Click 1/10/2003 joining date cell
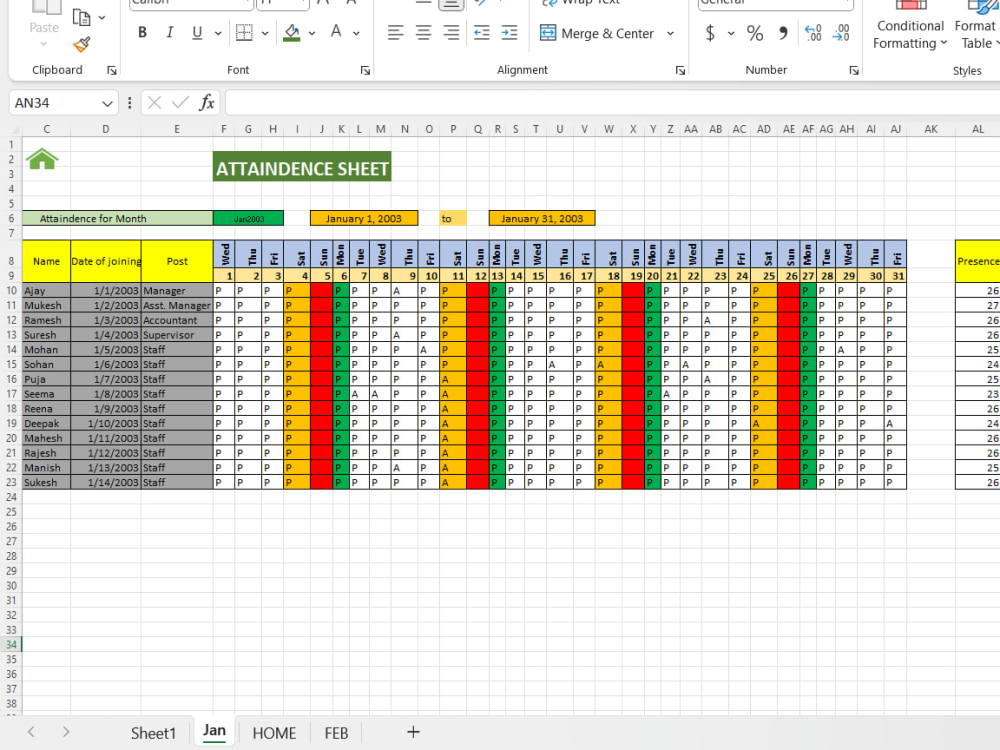Image resolution: width=1000 pixels, height=750 pixels. (106, 423)
